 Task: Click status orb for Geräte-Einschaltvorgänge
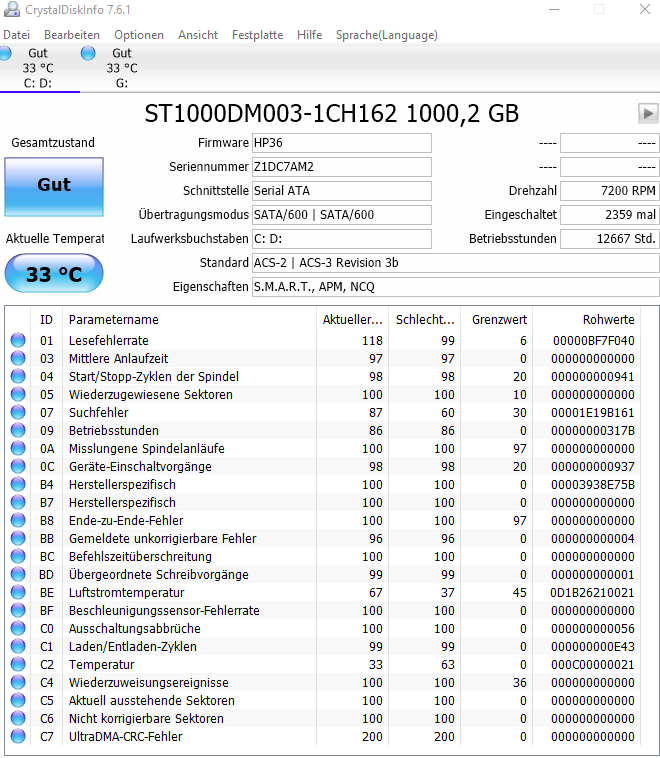click(18, 466)
